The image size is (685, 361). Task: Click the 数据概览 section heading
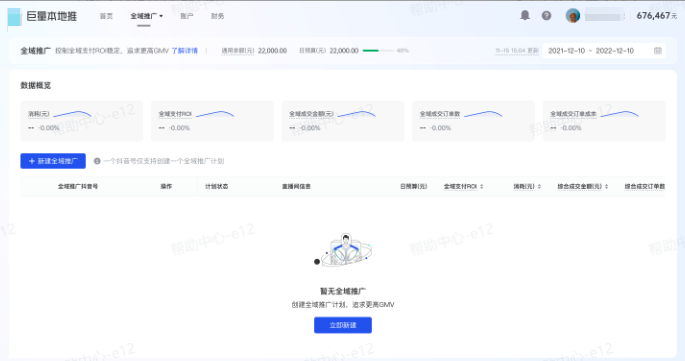pos(36,86)
